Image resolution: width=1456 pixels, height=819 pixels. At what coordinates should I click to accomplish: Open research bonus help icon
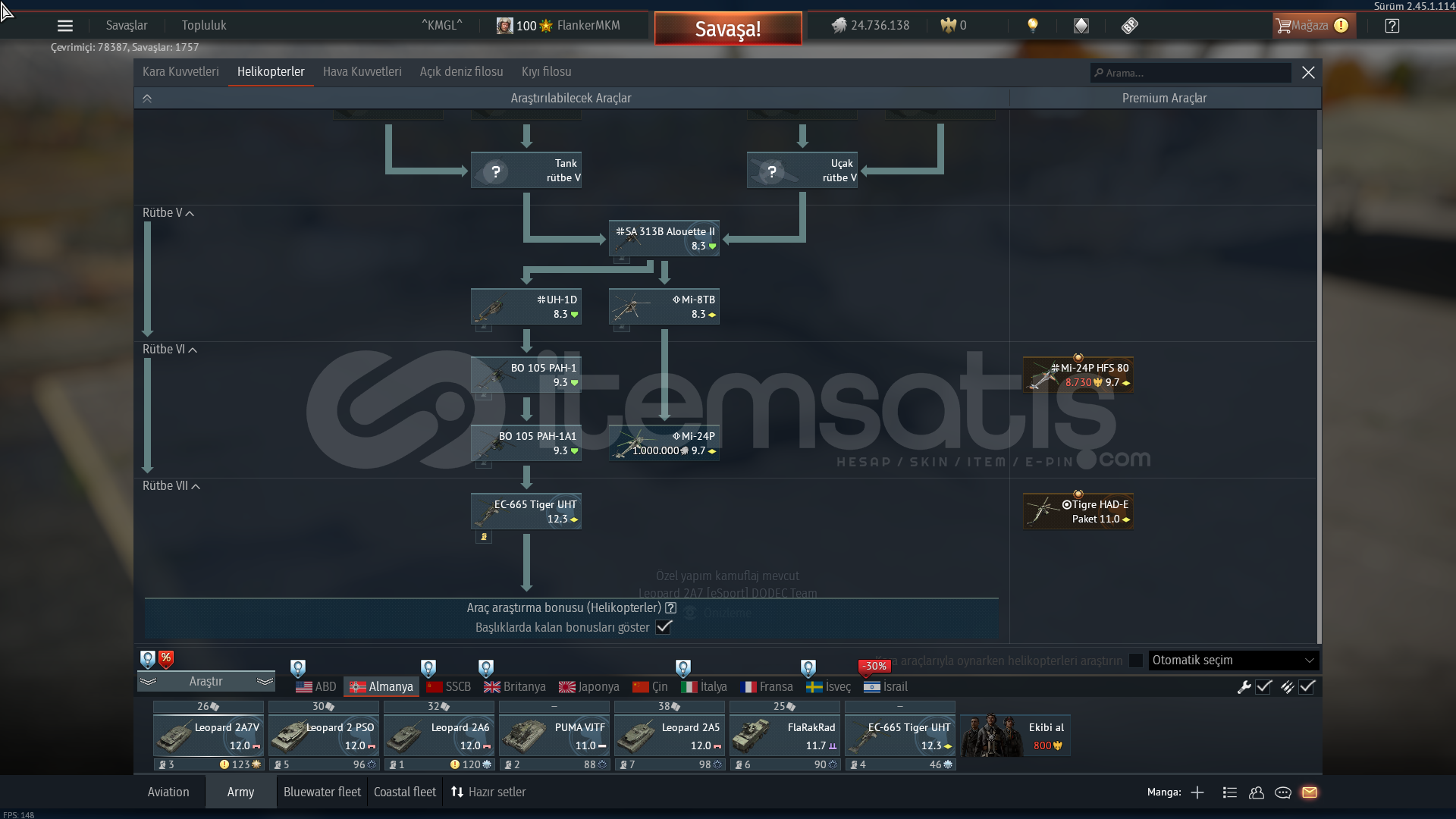[x=671, y=608]
